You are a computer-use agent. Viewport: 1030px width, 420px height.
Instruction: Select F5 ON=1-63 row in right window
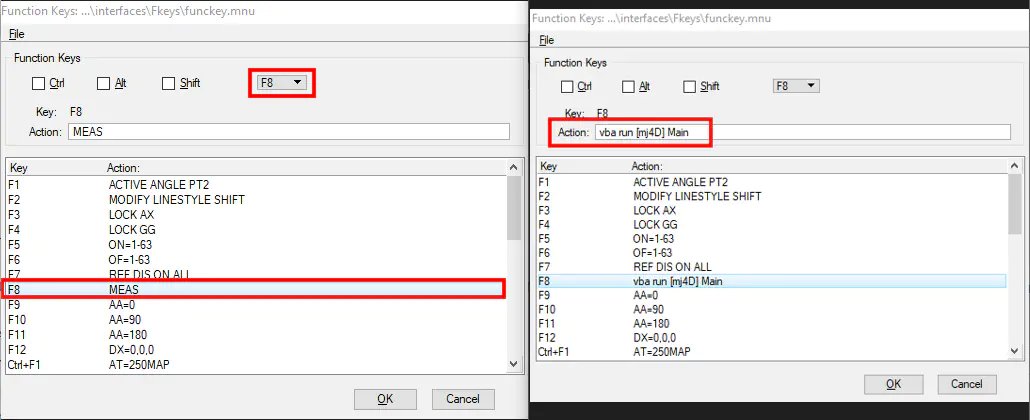772,239
